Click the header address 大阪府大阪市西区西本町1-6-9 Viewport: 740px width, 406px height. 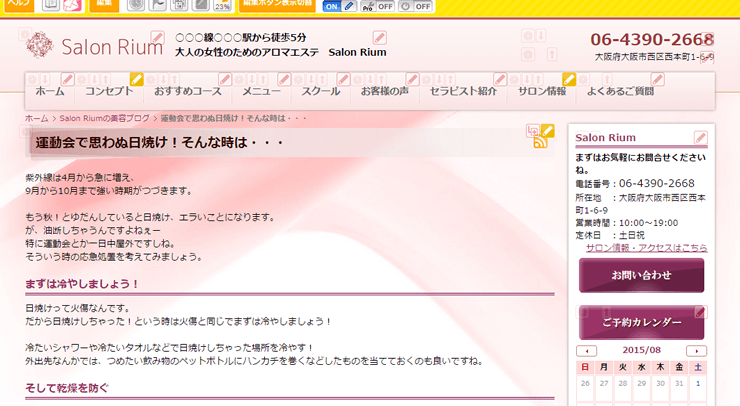(x=654, y=57)
